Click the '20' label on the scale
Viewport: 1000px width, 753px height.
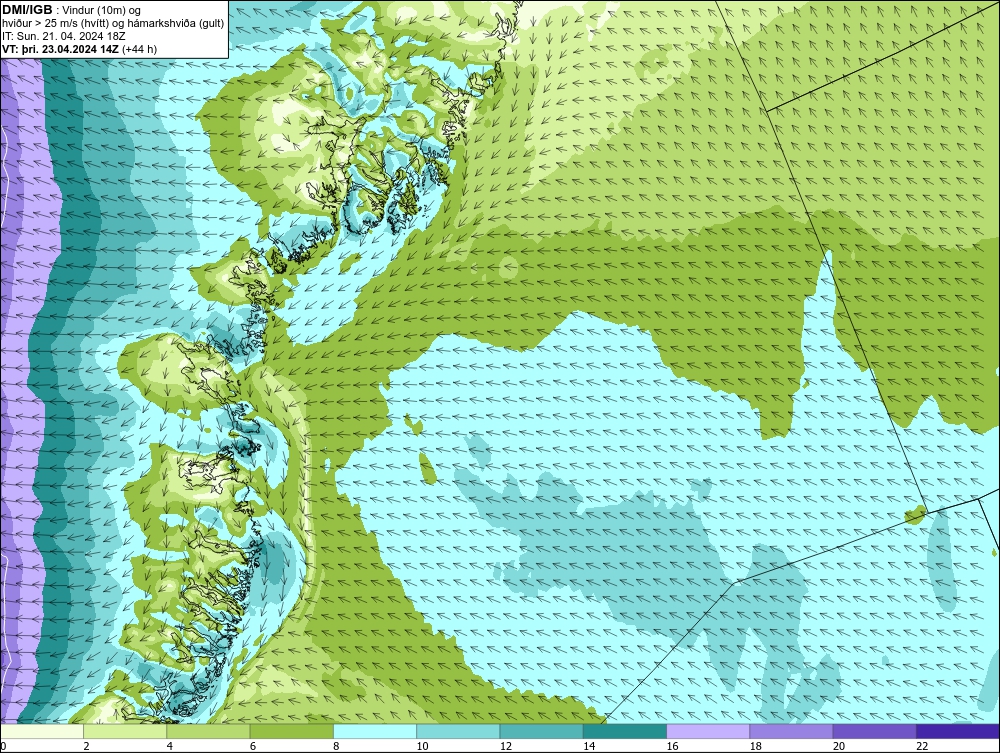pos(838,747)
